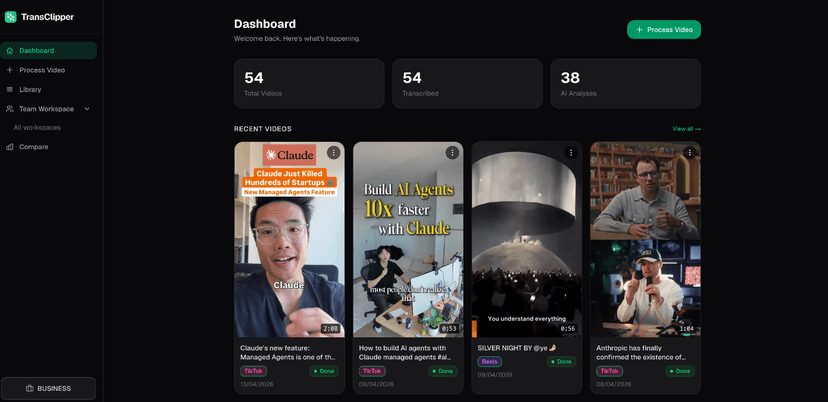Click the Reels tag on SILVER NIGHT card
Image resolution: width=828 pixels, height=402 pixels.
click(x=490, y=362)
